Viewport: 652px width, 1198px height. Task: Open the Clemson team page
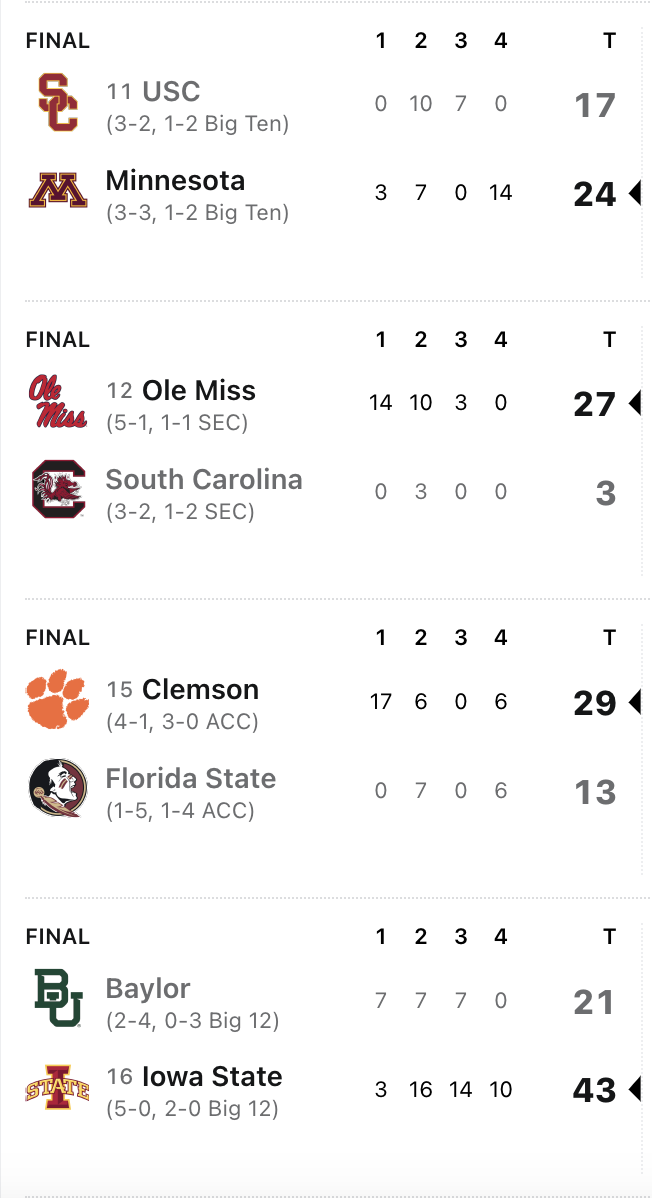[x=200, y=690]
